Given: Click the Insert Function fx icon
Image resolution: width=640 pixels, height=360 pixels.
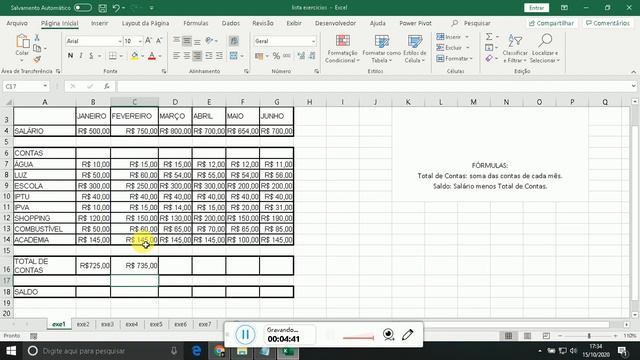Looking at the screenshot, I should [x=107, y=87].
